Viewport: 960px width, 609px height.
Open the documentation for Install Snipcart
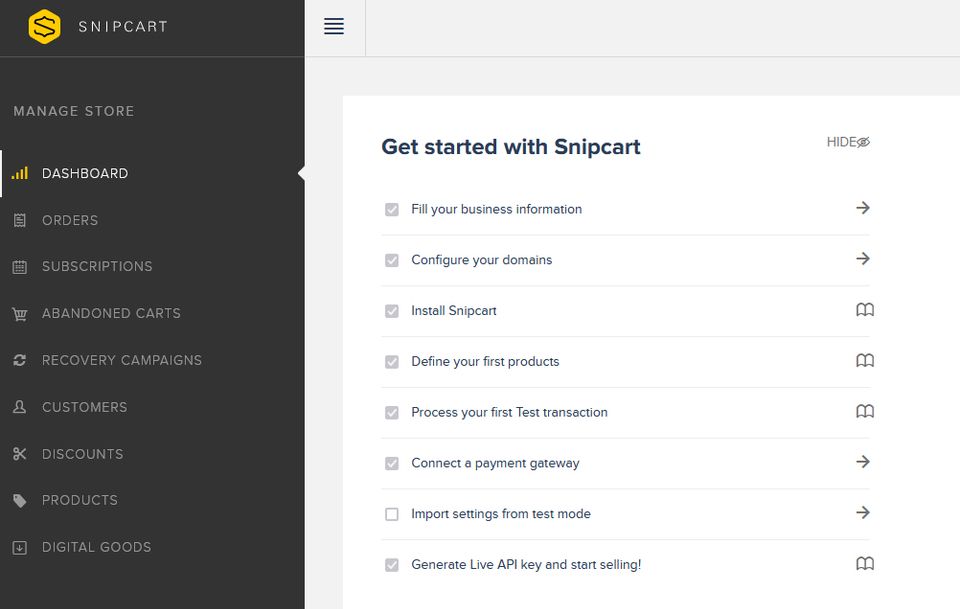[x=864, y=310]
